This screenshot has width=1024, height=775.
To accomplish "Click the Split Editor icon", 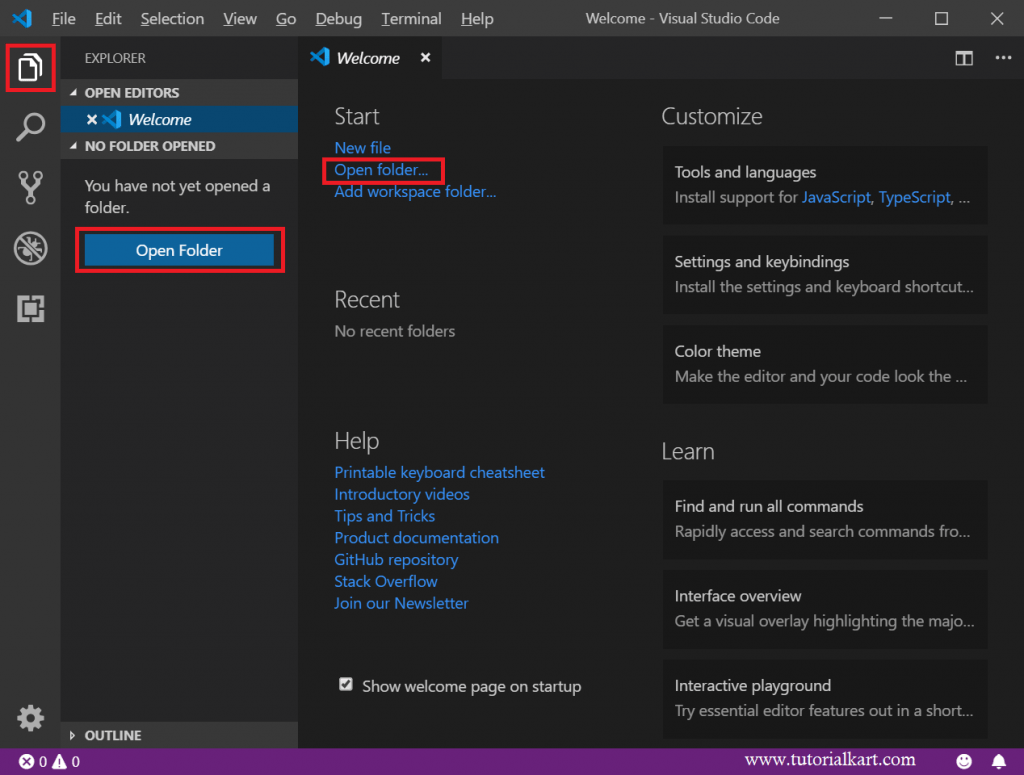I will [x=963, y=58].
